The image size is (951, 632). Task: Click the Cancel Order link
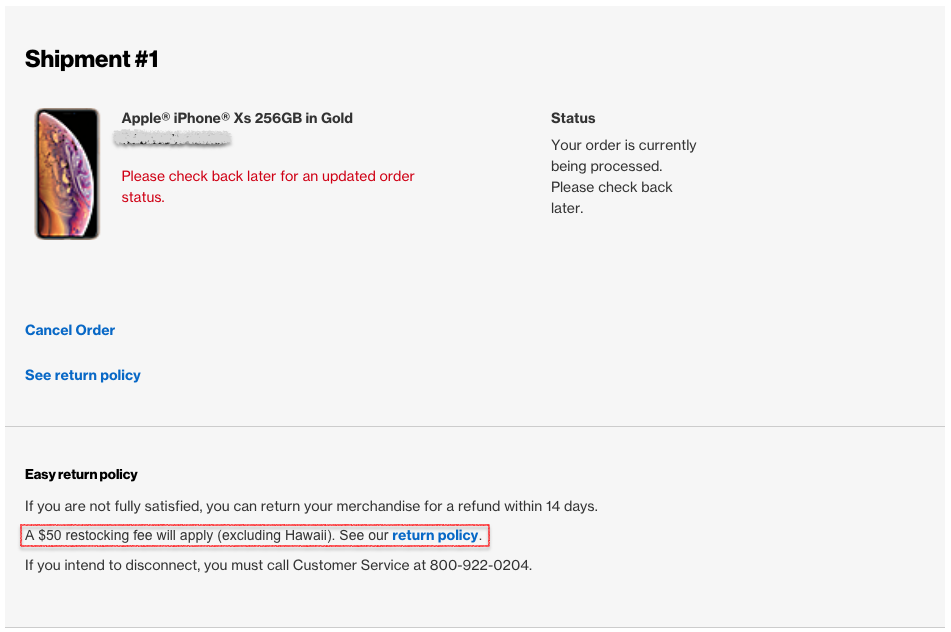pyautogui.click(x=70, y=330)
